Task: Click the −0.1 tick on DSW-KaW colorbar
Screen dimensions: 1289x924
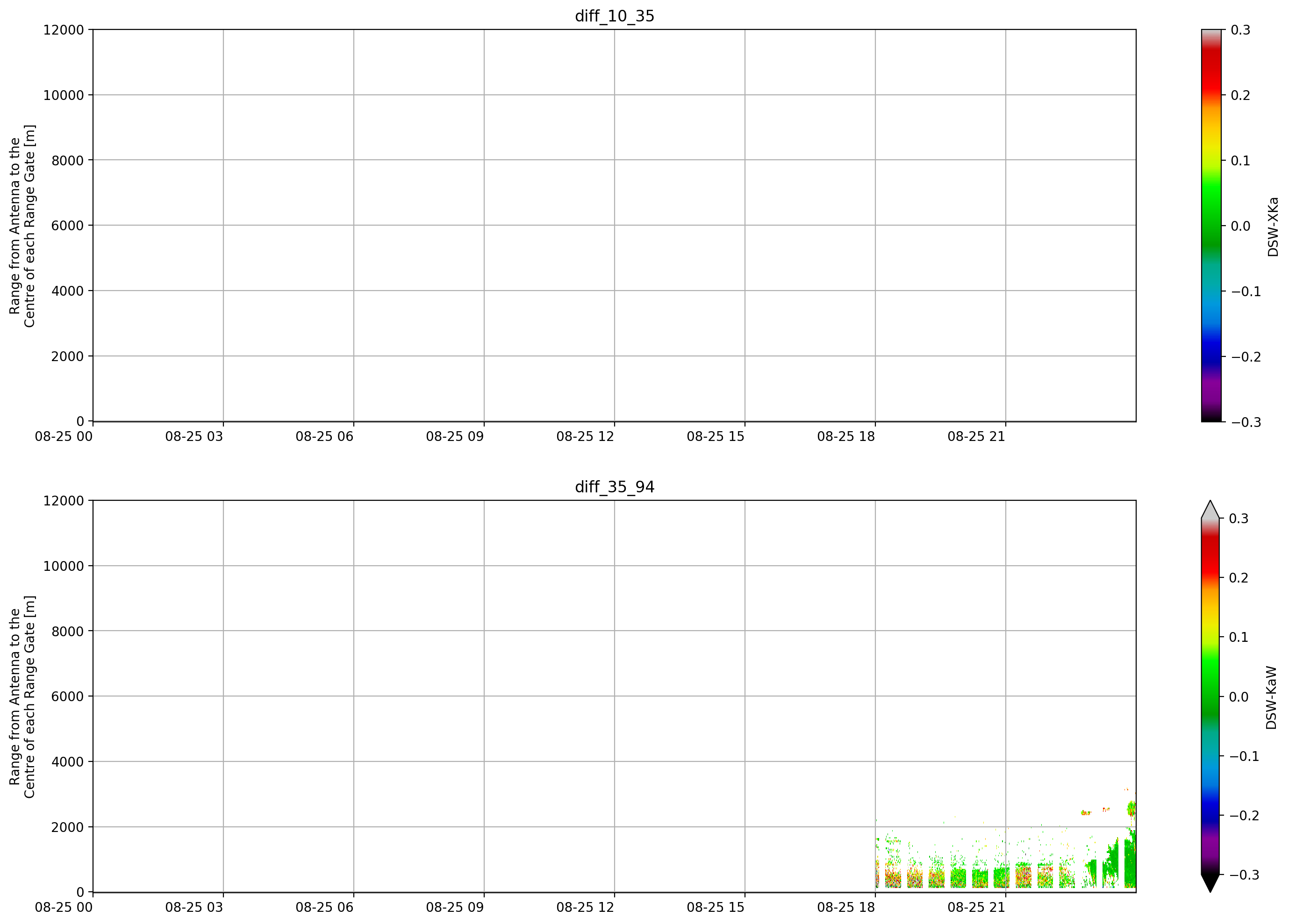Action: pos(1244,756)
